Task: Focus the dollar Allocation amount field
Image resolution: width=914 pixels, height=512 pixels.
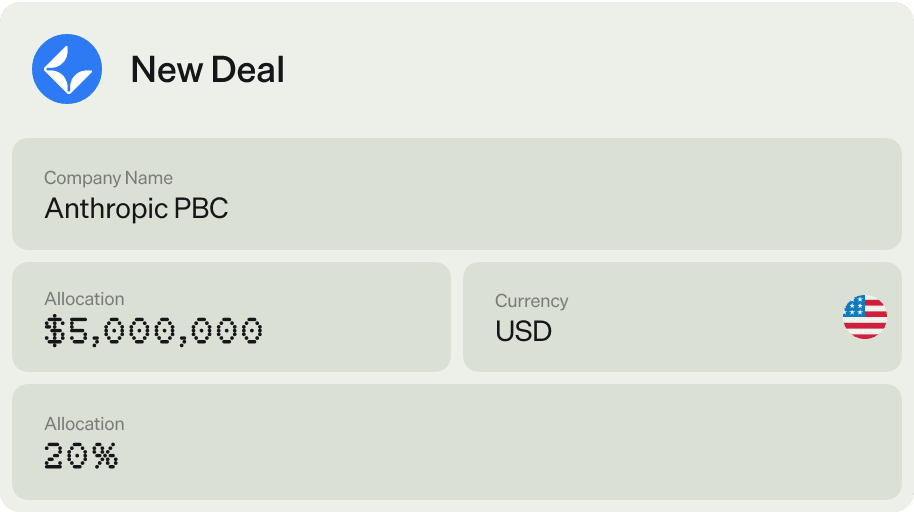Action: point(231,317)
